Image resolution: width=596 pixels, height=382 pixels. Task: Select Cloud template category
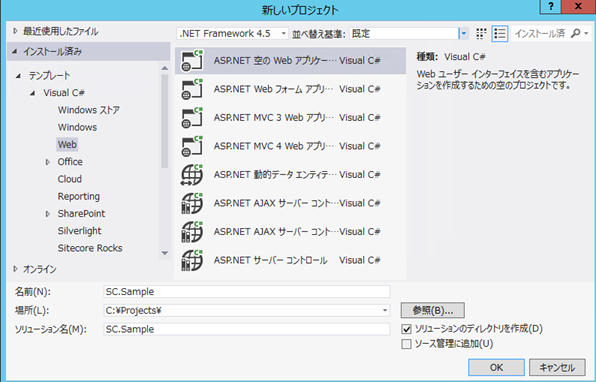coord(70,179)
